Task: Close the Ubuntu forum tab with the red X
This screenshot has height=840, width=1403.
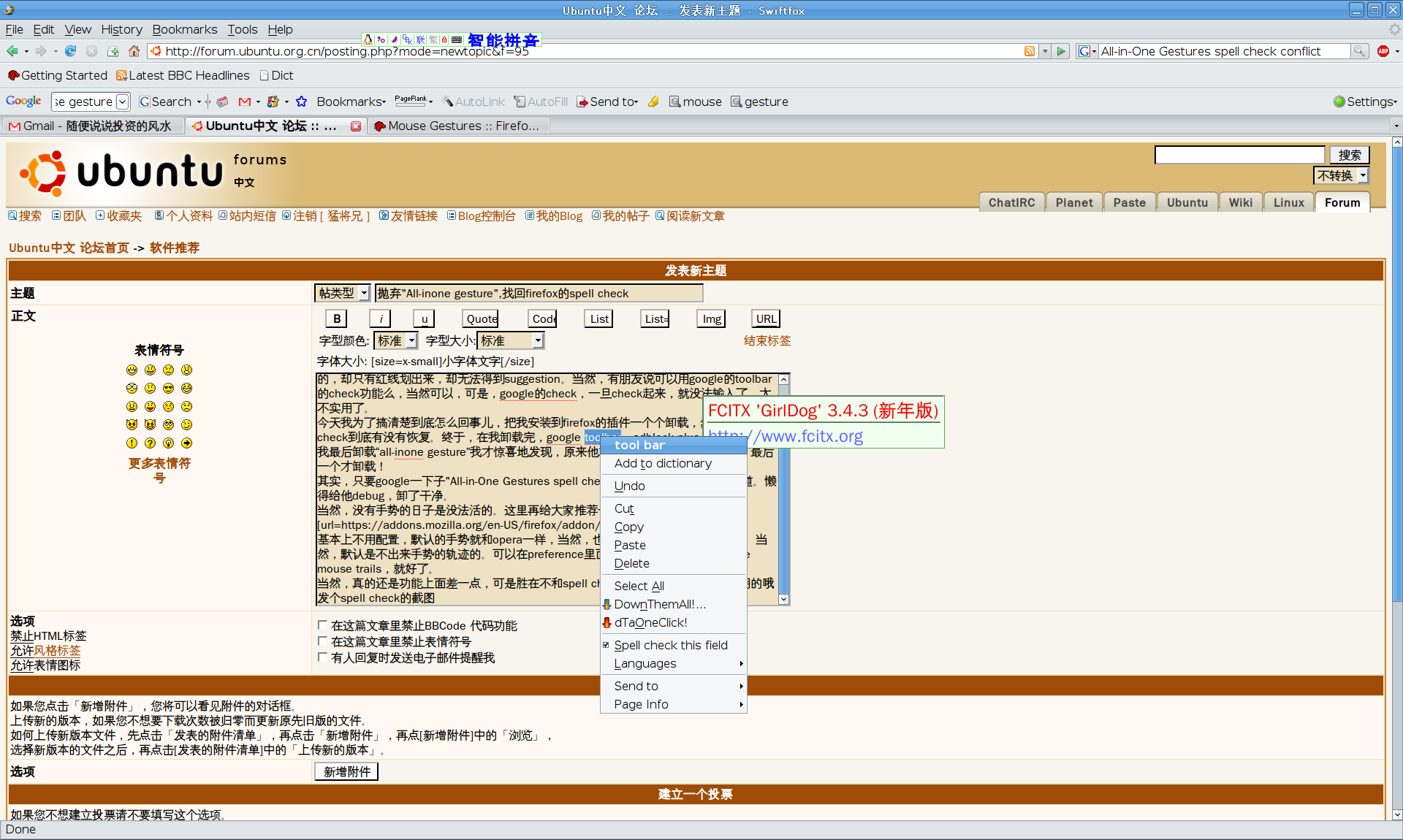Action: tap(356, 126)
